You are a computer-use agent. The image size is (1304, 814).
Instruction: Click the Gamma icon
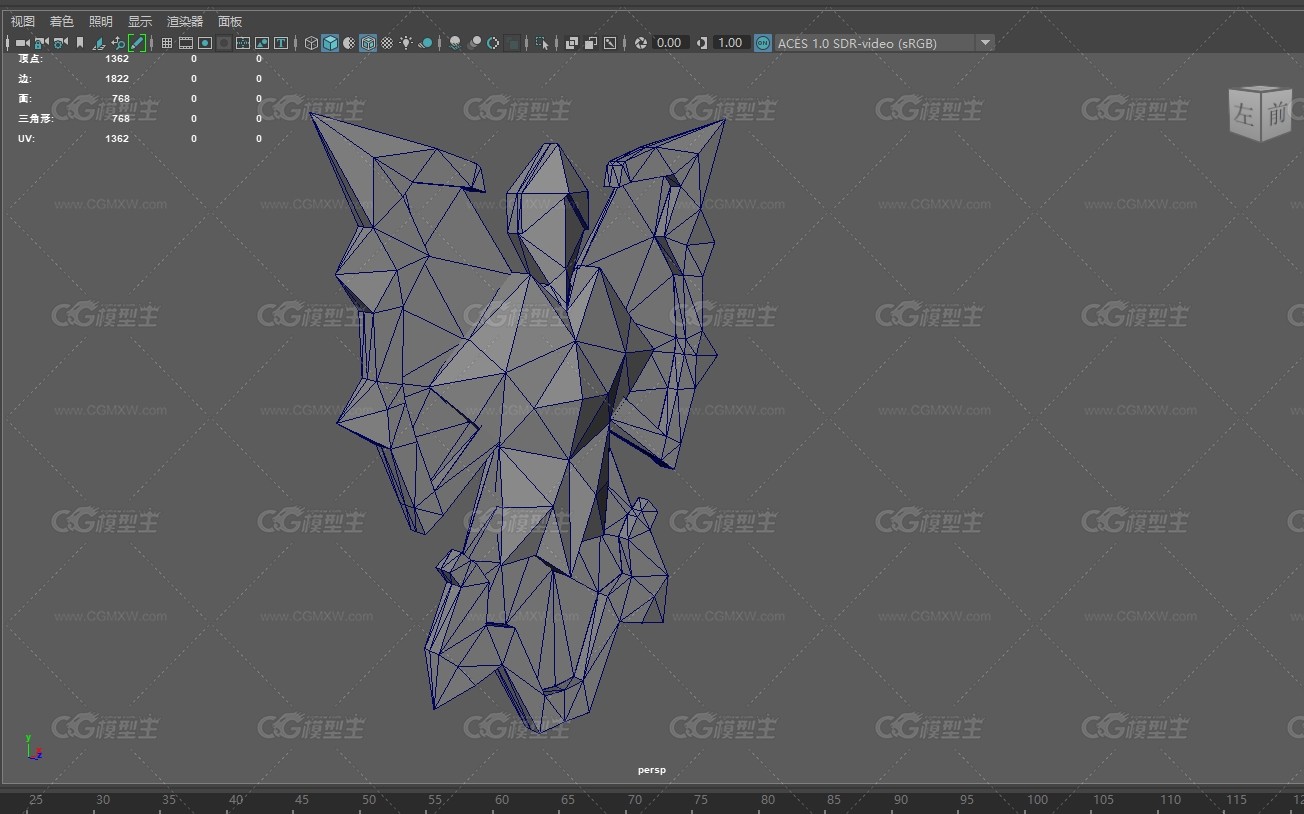[x=702, y=43]
